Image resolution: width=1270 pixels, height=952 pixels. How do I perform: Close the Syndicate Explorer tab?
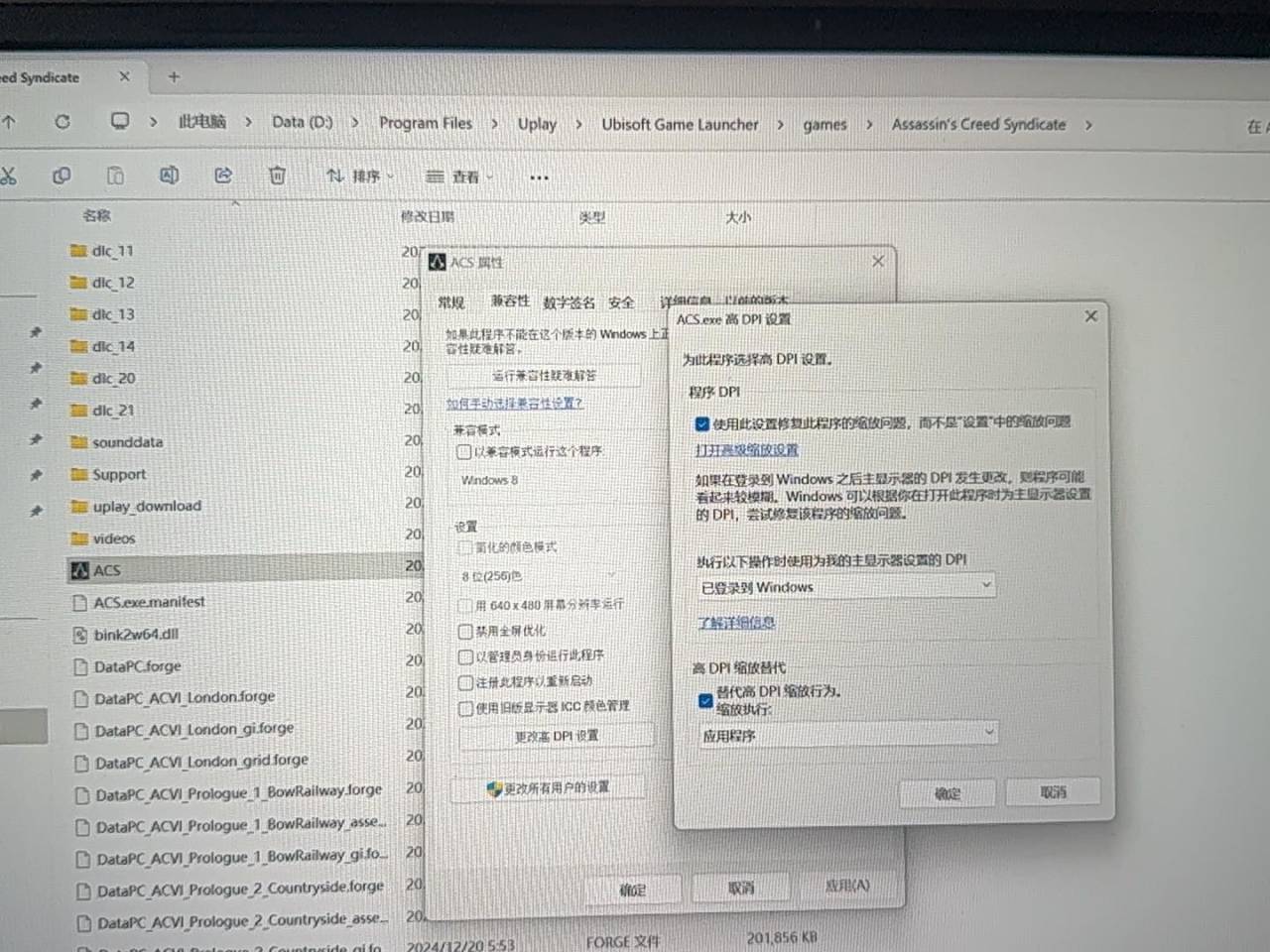click(x=124, y=76)
